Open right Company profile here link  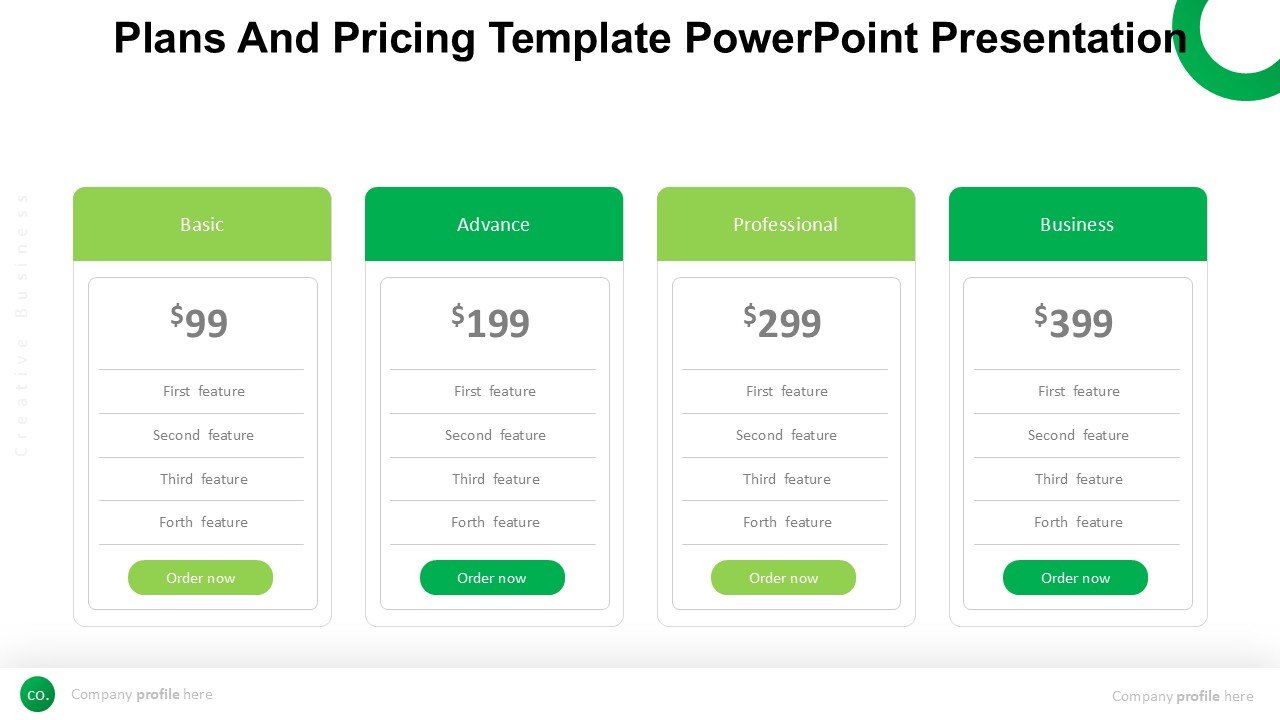point(1182,696)
